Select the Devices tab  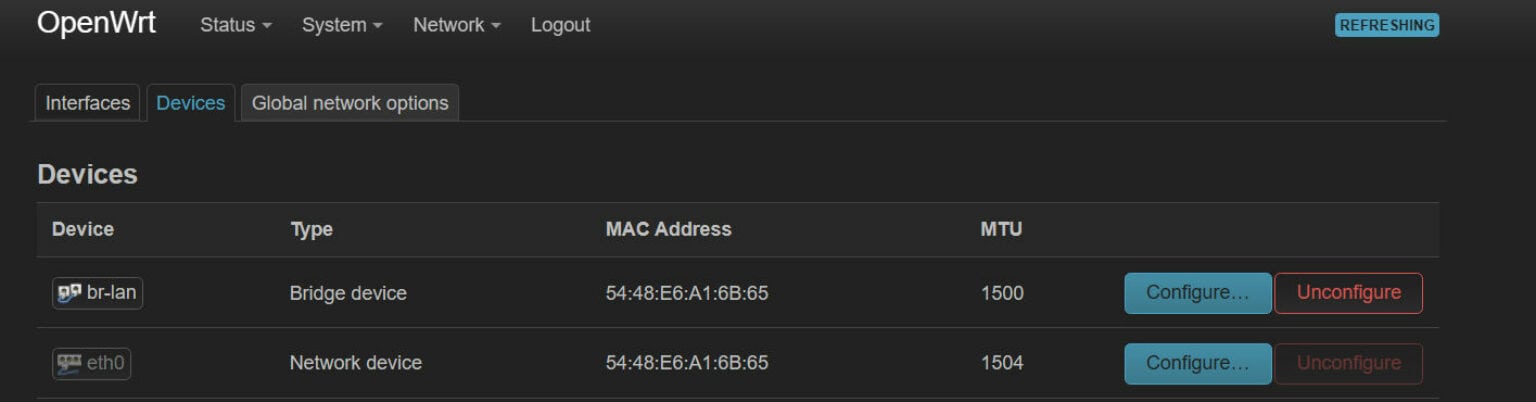click(x=191, y=103)
